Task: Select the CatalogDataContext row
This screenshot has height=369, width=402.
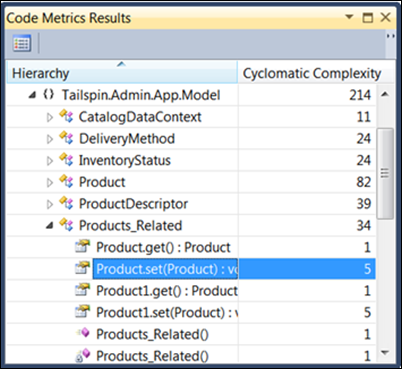Action: [x=191, y=117]
